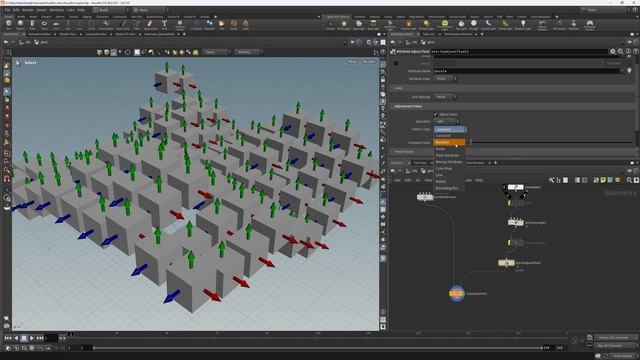This screenshot has width=640, height=360.
Task: Open the parameter pane gear menu
Action: tap(613, 51)
